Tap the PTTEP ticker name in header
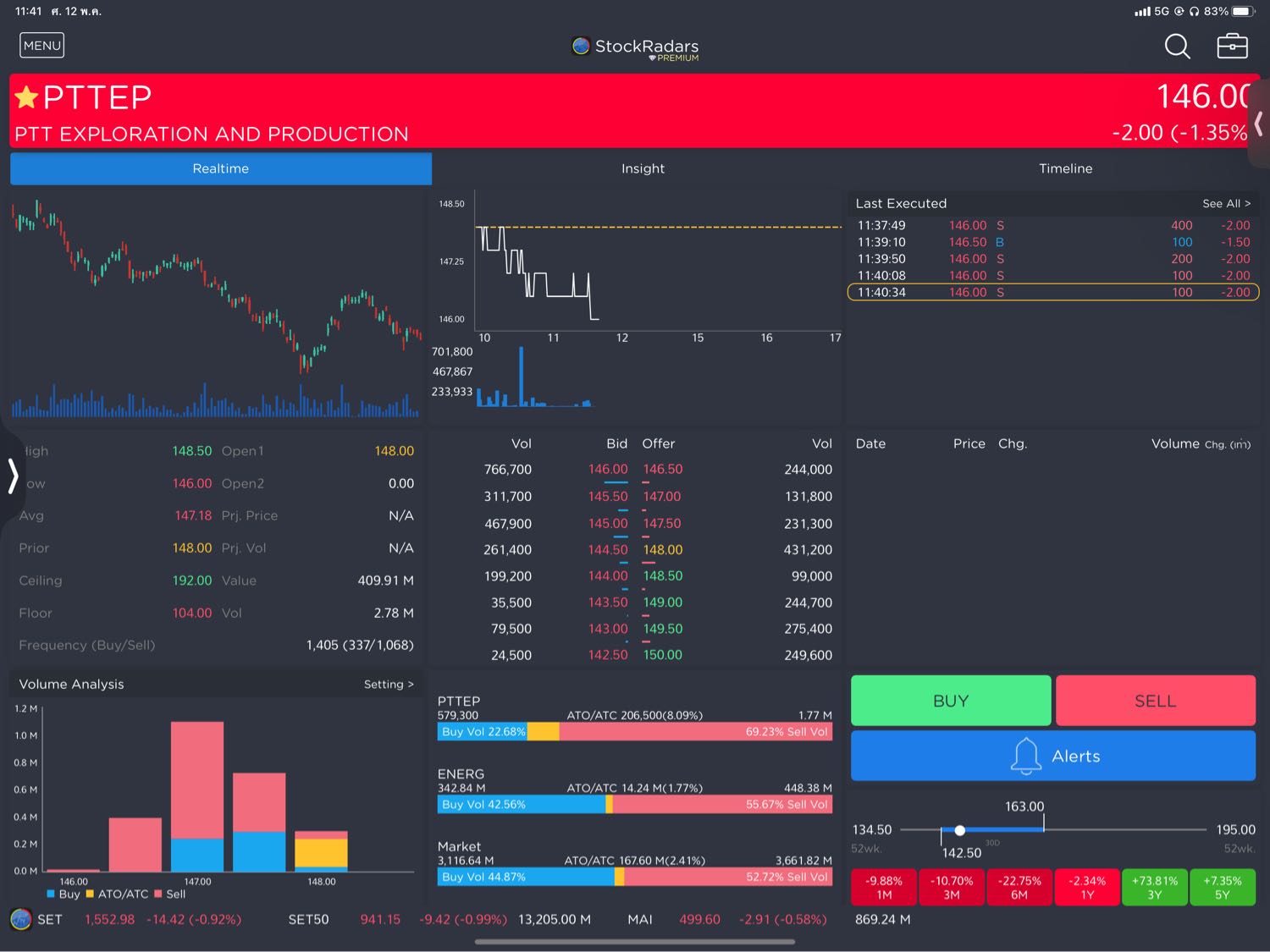 (x=97, y=97)
